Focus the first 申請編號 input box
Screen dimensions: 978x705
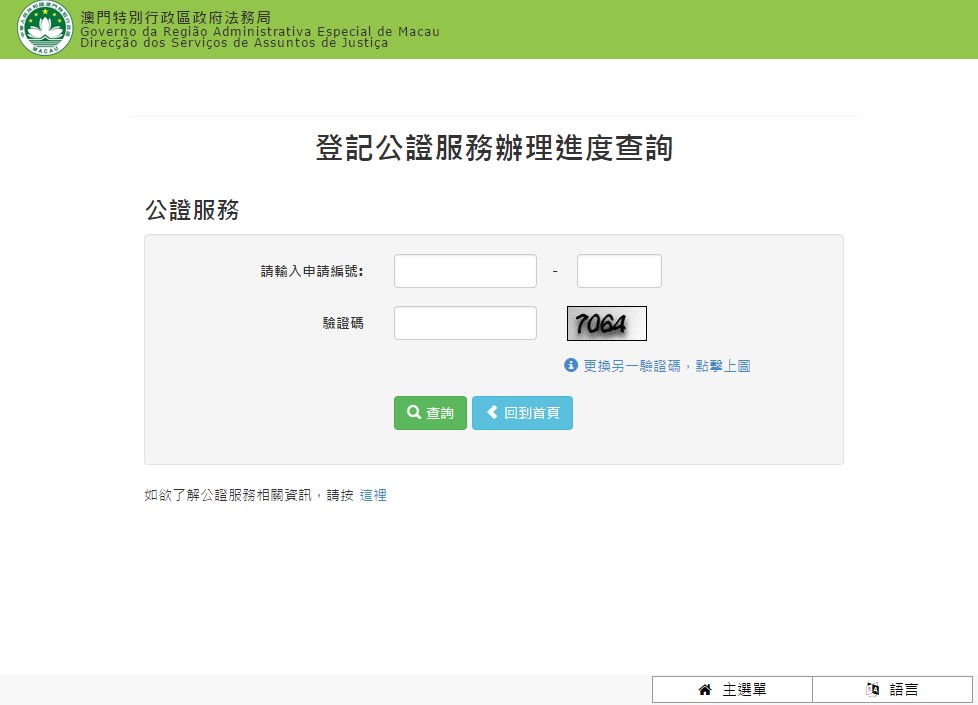tap(465, 271)
